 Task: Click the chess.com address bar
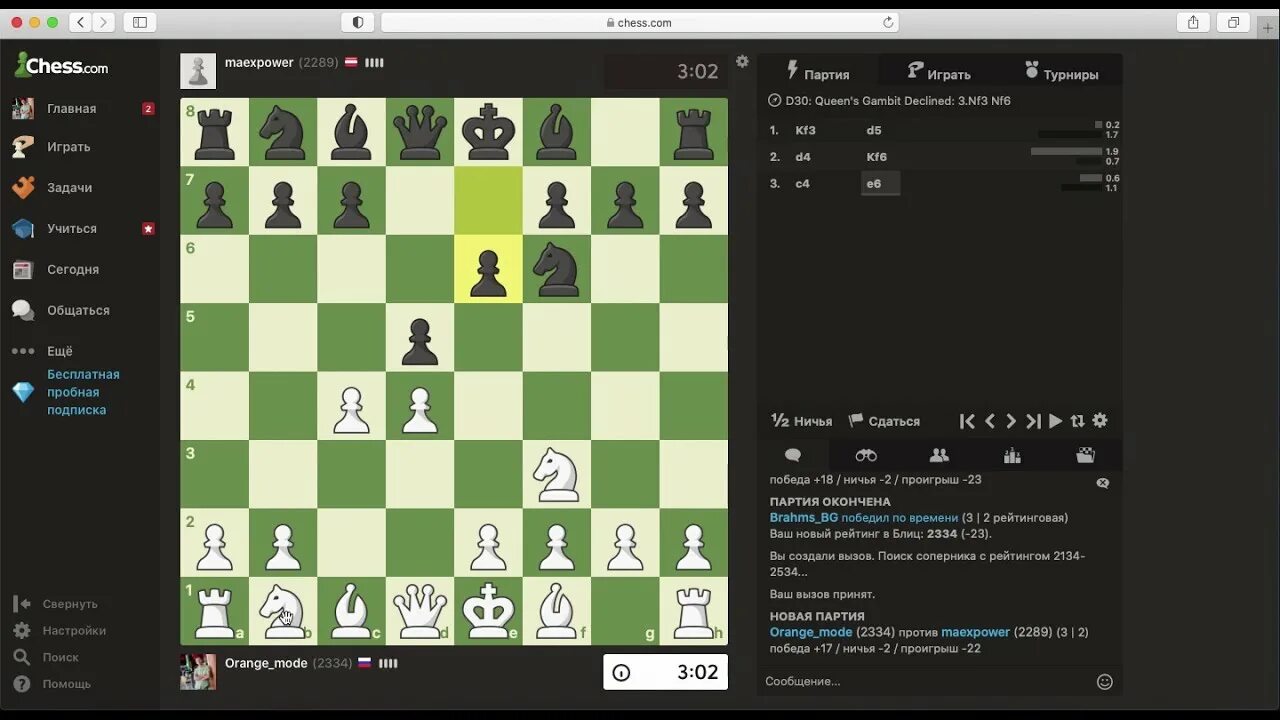[639, 22]
